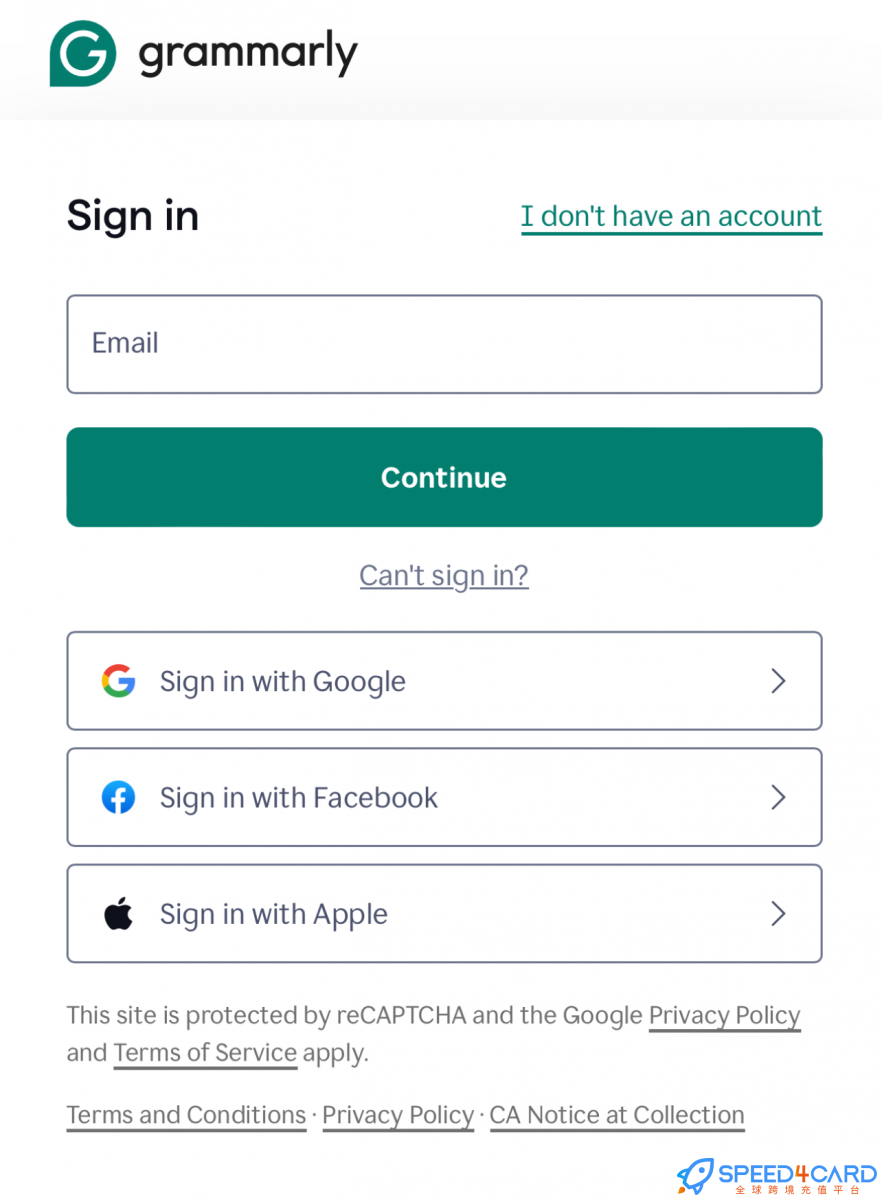Select the Facebook icon on sign-in option
The height and width of the screenshot is (1200, 882).
[118, 797]
